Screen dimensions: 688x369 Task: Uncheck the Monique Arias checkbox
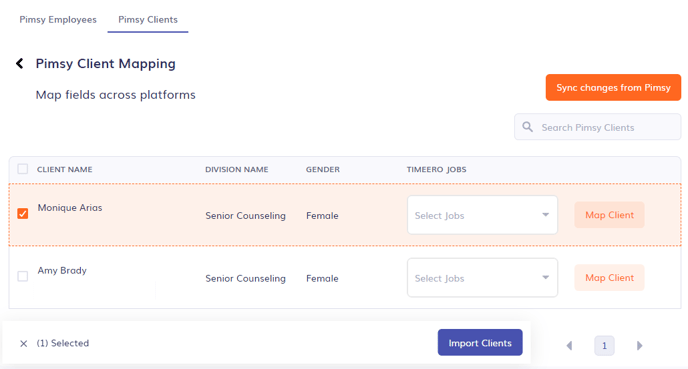pyautogui.click(x=23, y=214)
